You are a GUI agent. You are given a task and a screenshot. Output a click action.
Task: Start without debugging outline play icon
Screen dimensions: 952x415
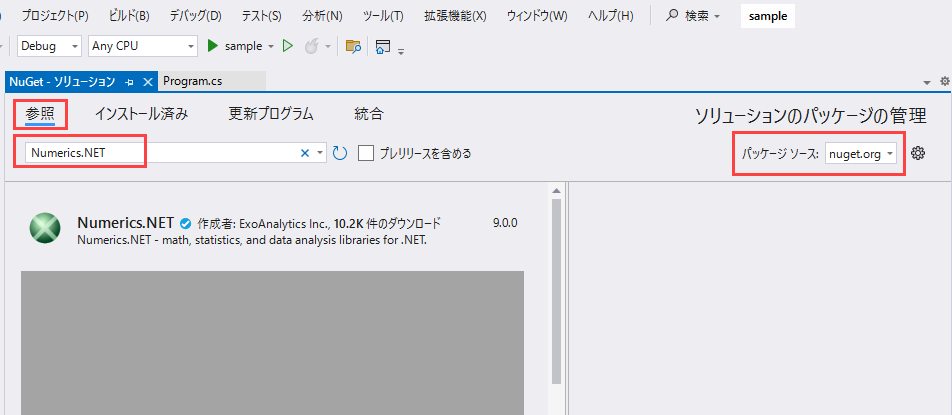click(x=288, y=46)
